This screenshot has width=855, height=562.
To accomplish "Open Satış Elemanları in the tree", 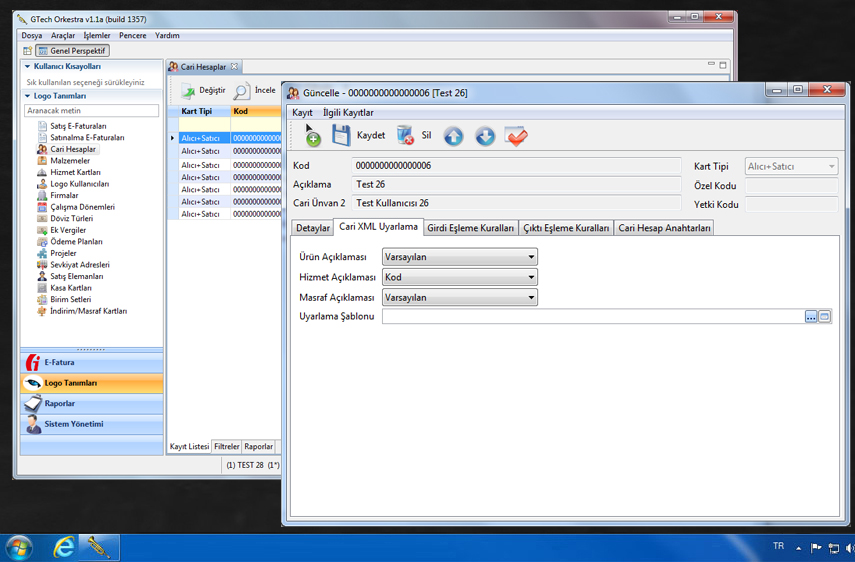I will pos(76,276).
